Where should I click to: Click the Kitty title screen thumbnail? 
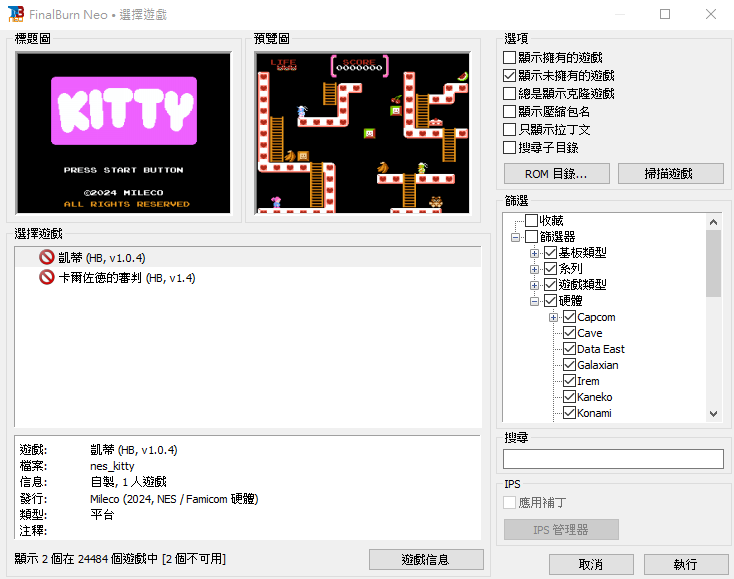(x=124, y=133)
